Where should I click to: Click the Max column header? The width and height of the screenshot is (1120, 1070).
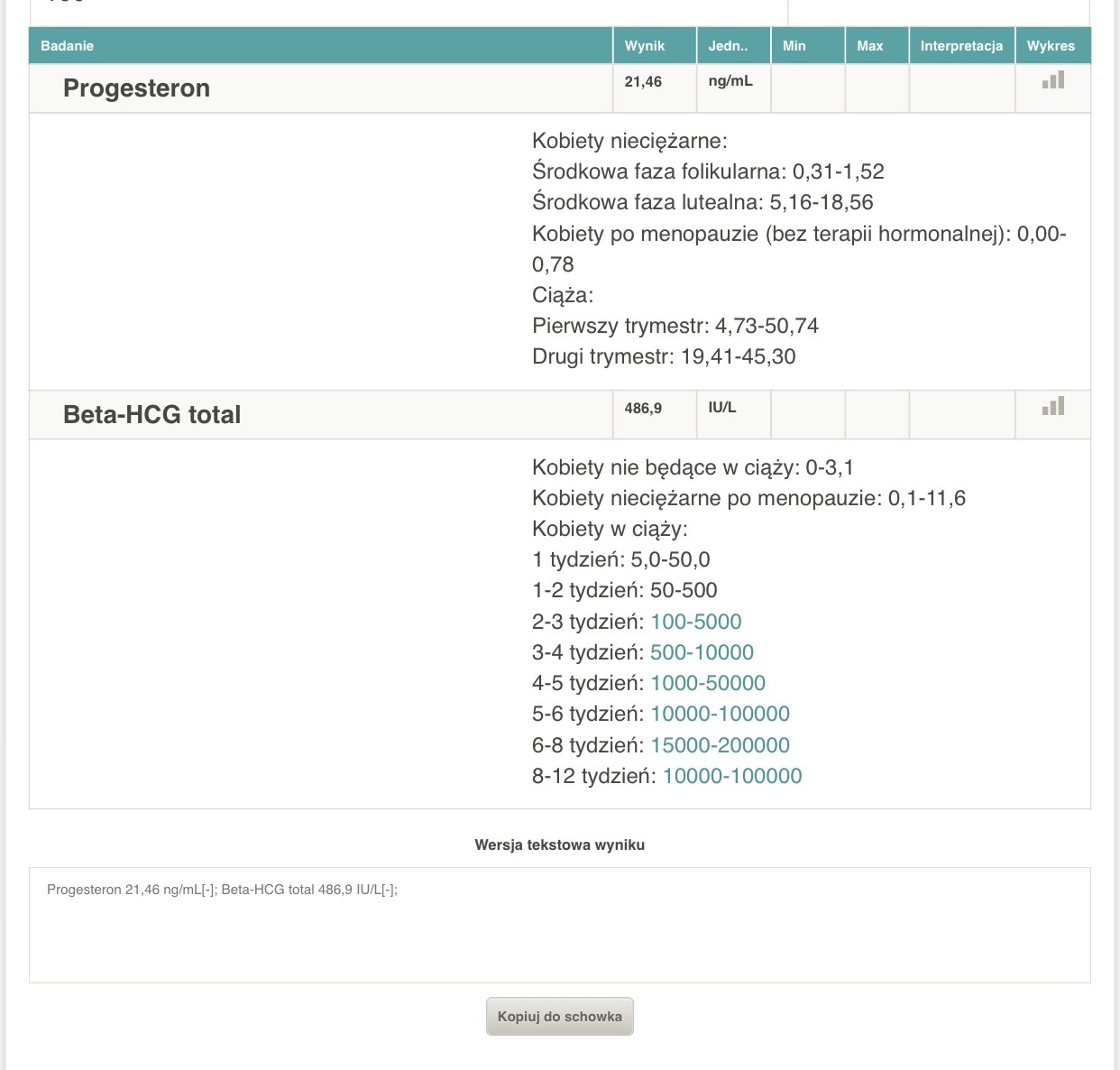[870, 46]
